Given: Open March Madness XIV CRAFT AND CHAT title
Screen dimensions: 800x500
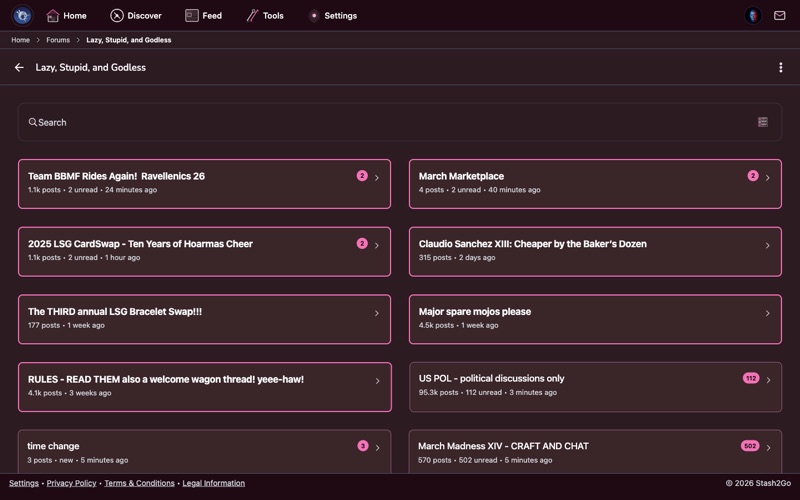Looking at the screenshot, I should 504,446.
